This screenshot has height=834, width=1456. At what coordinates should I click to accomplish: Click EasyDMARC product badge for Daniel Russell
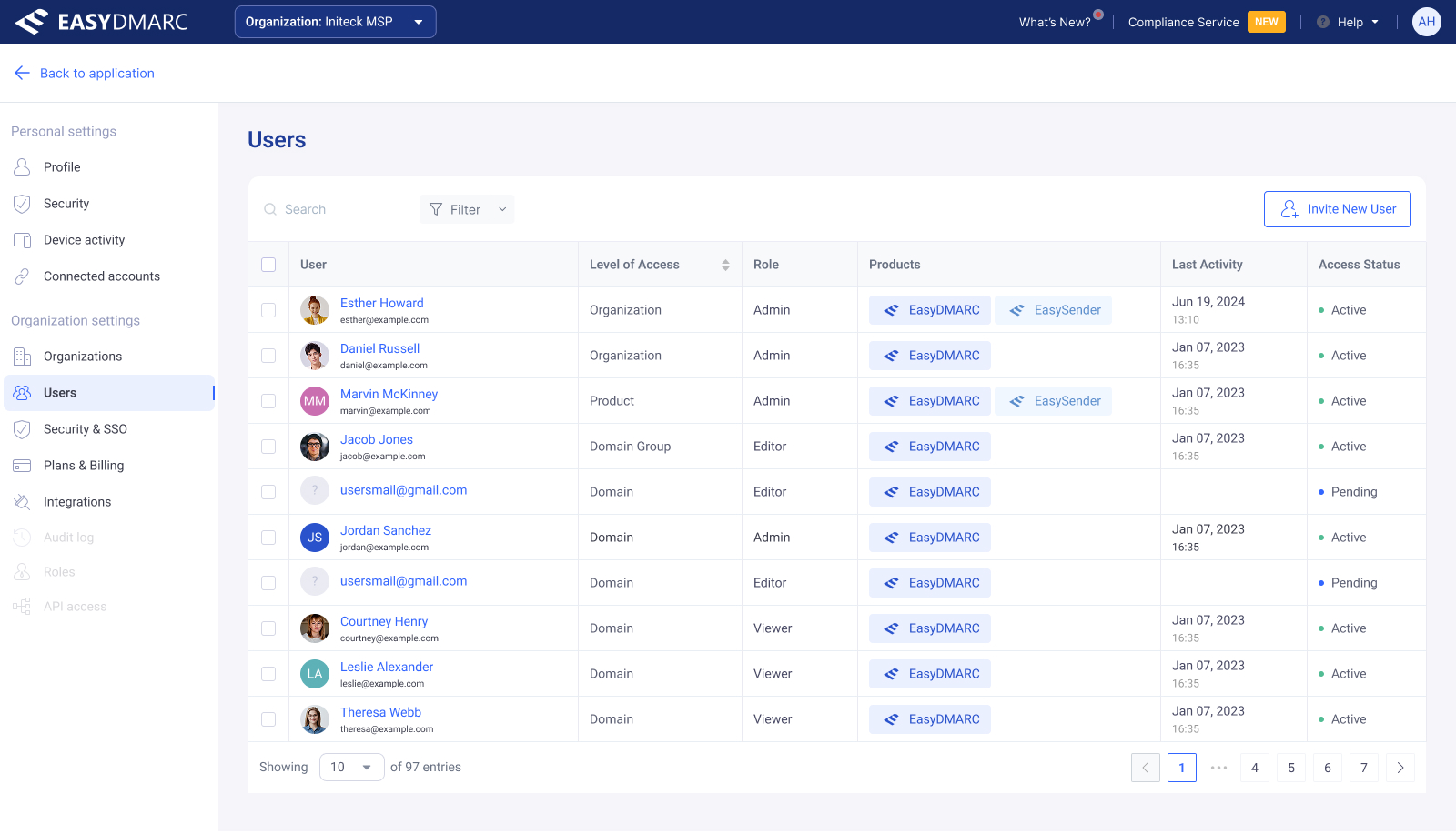coord(930,356)
